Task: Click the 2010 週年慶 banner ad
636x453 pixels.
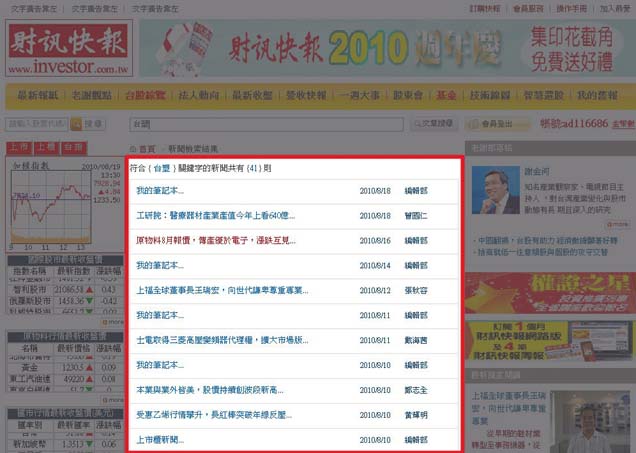Action: [387, 48]
